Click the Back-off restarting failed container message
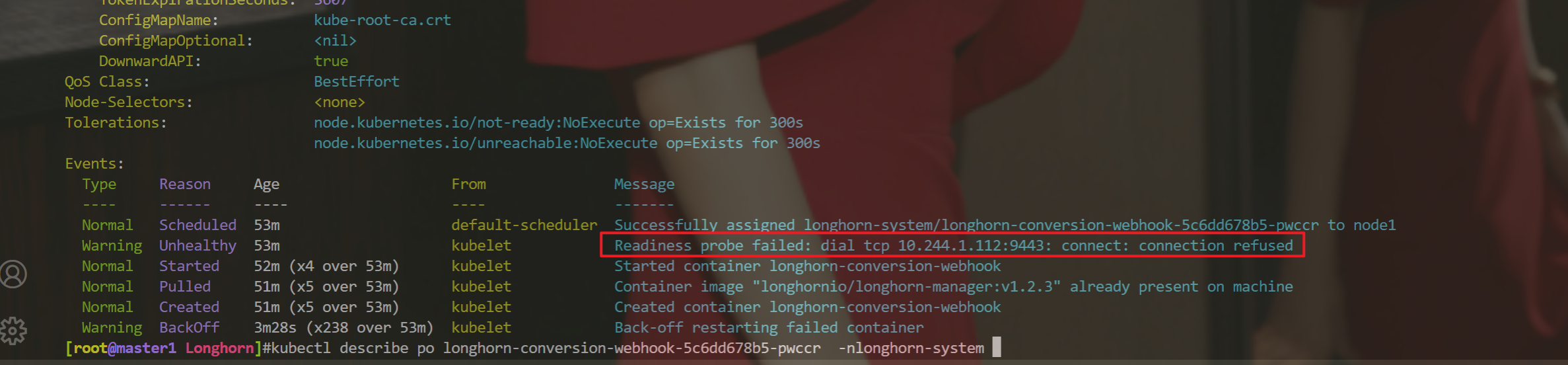 (x=769, y=328)
